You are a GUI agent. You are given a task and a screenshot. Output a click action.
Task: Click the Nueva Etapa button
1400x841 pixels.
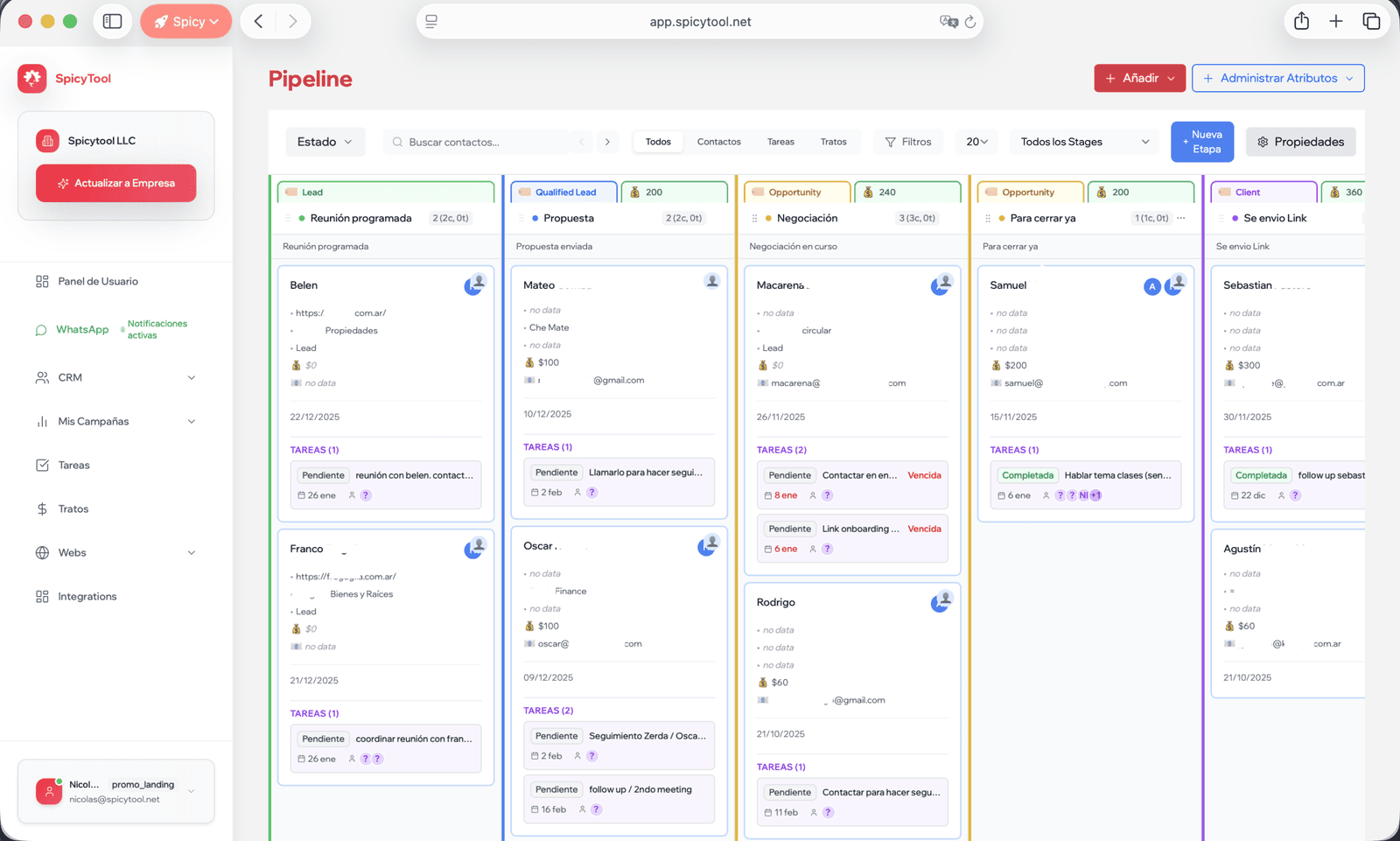(1201, 142)
